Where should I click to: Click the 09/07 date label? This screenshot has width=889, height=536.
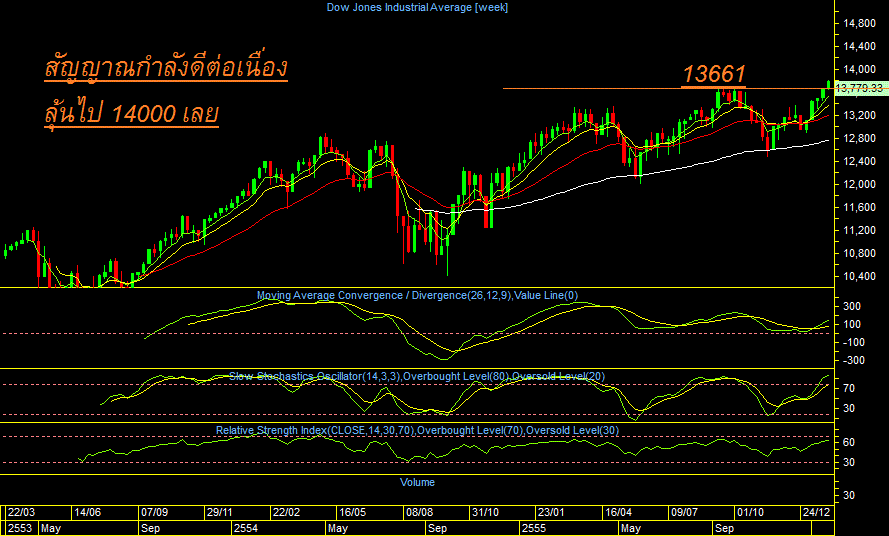684,513
